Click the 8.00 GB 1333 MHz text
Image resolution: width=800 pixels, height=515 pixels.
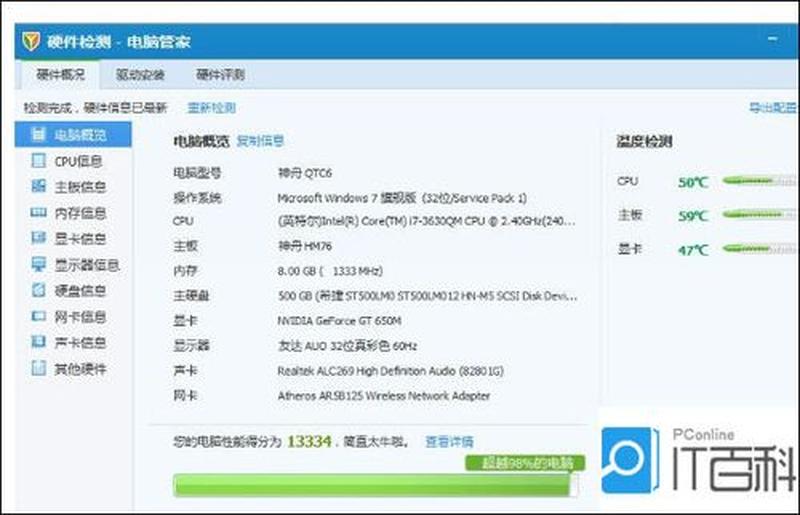pyautogui.click(x=330, y=271)
